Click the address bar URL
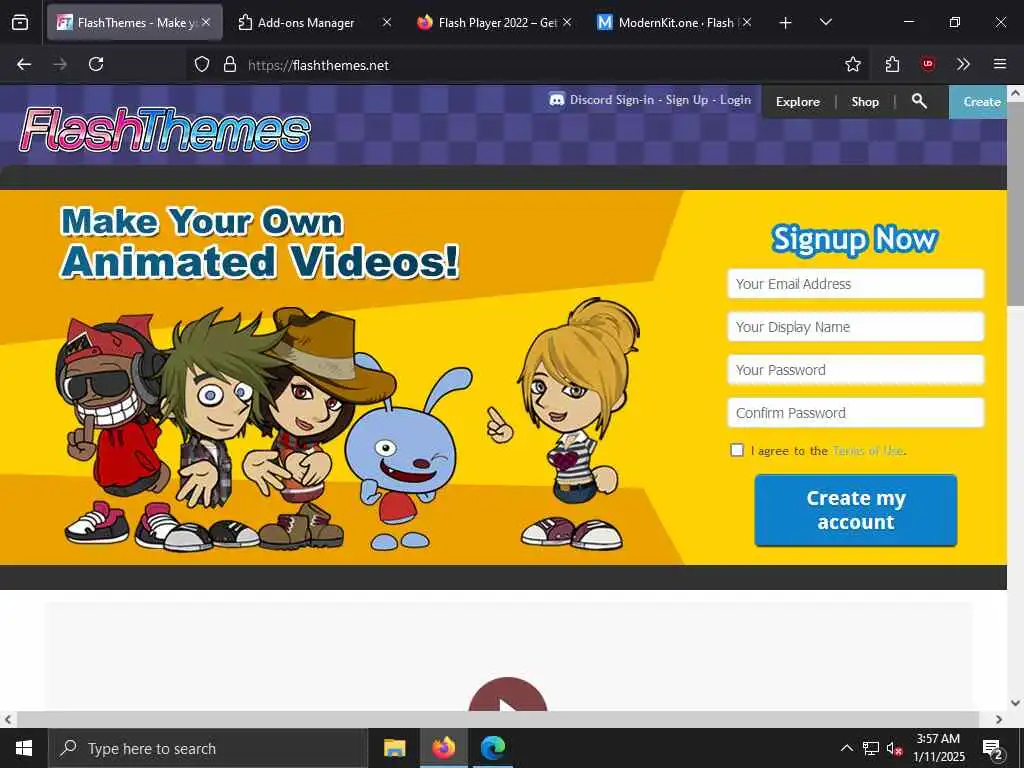The width and height of the screenshot is (1024, 768). (318, 65)
